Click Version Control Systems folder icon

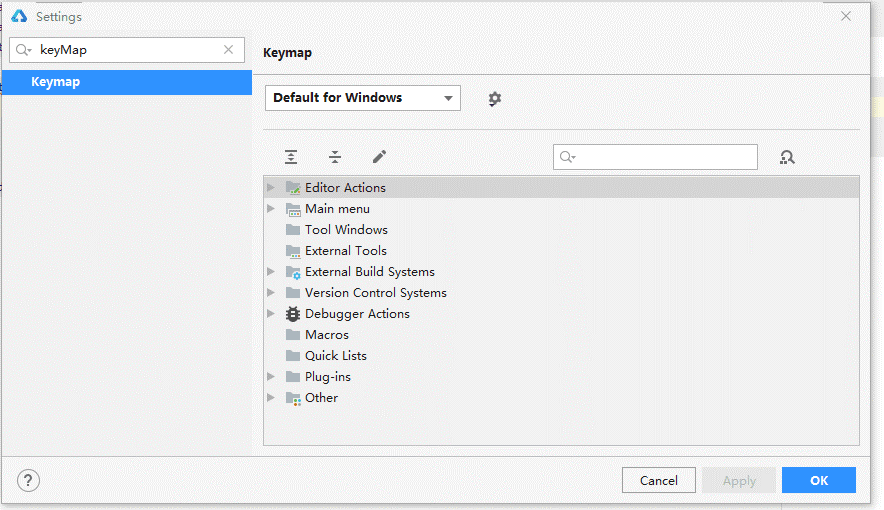click(293, 292)
